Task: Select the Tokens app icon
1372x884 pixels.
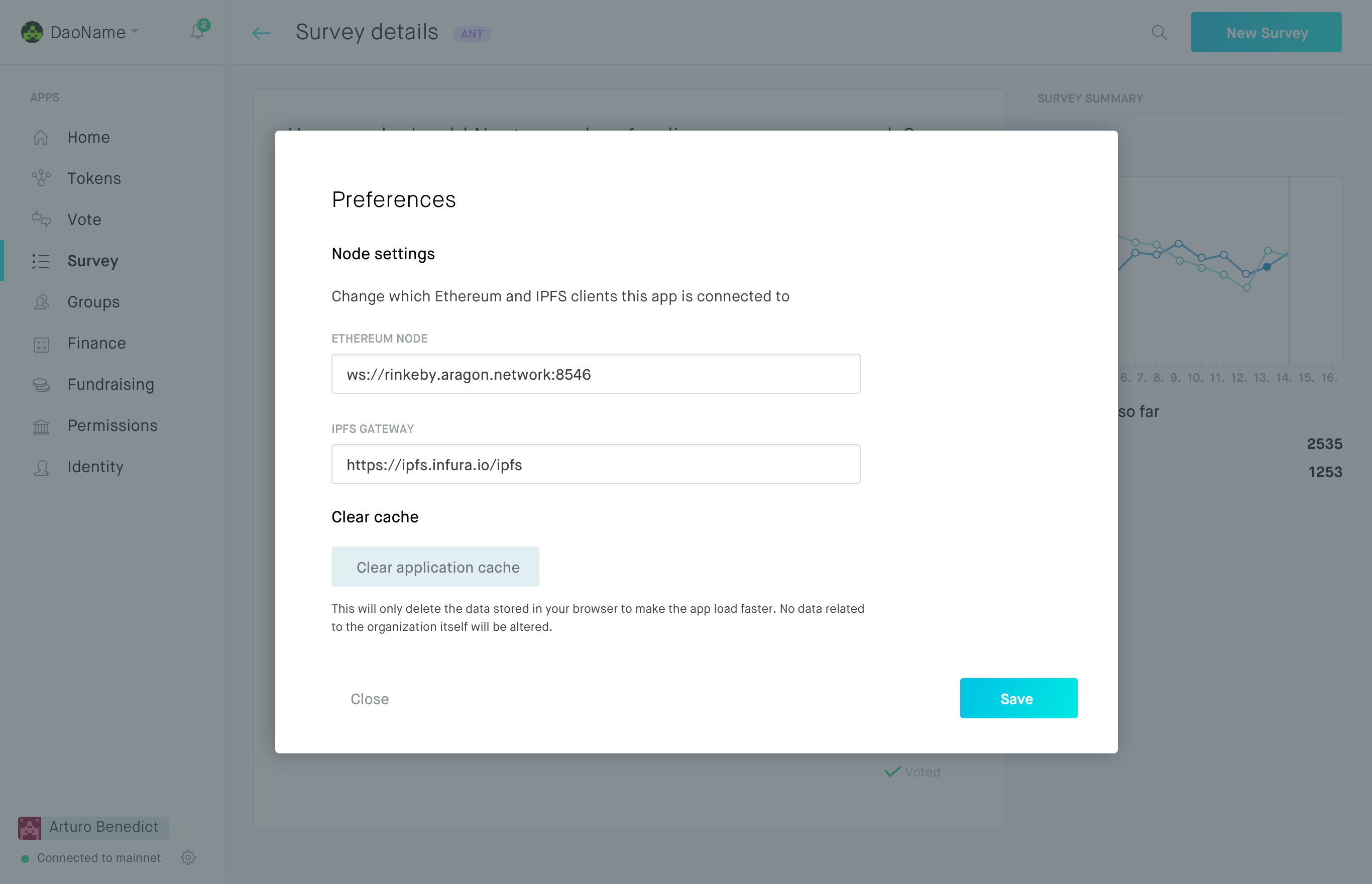Action: (41, 178)
